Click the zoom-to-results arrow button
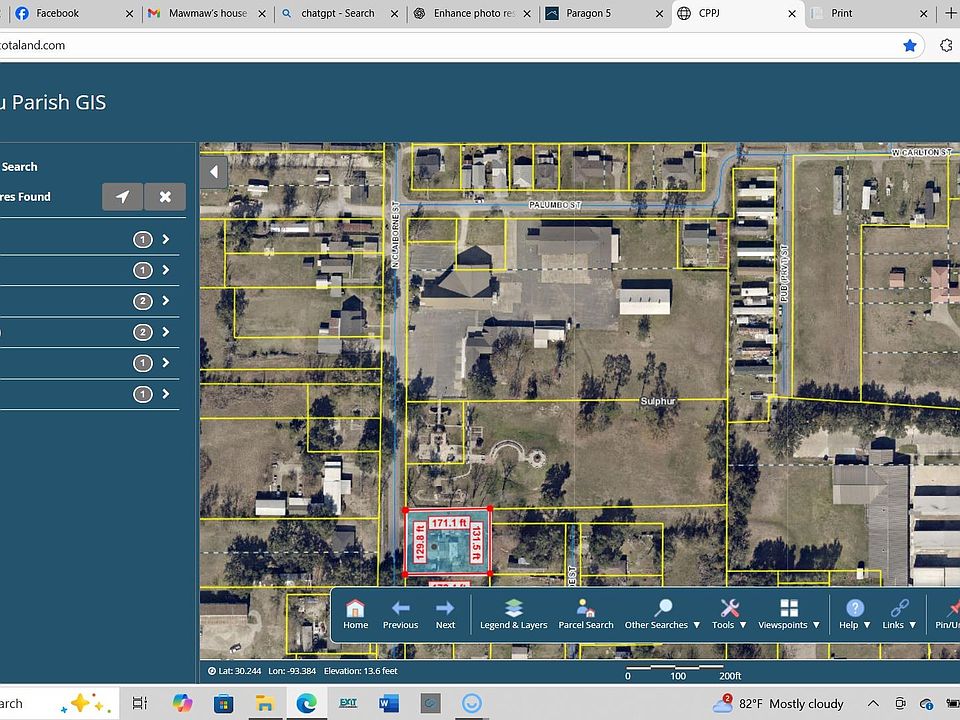 (x=122, y=197)
